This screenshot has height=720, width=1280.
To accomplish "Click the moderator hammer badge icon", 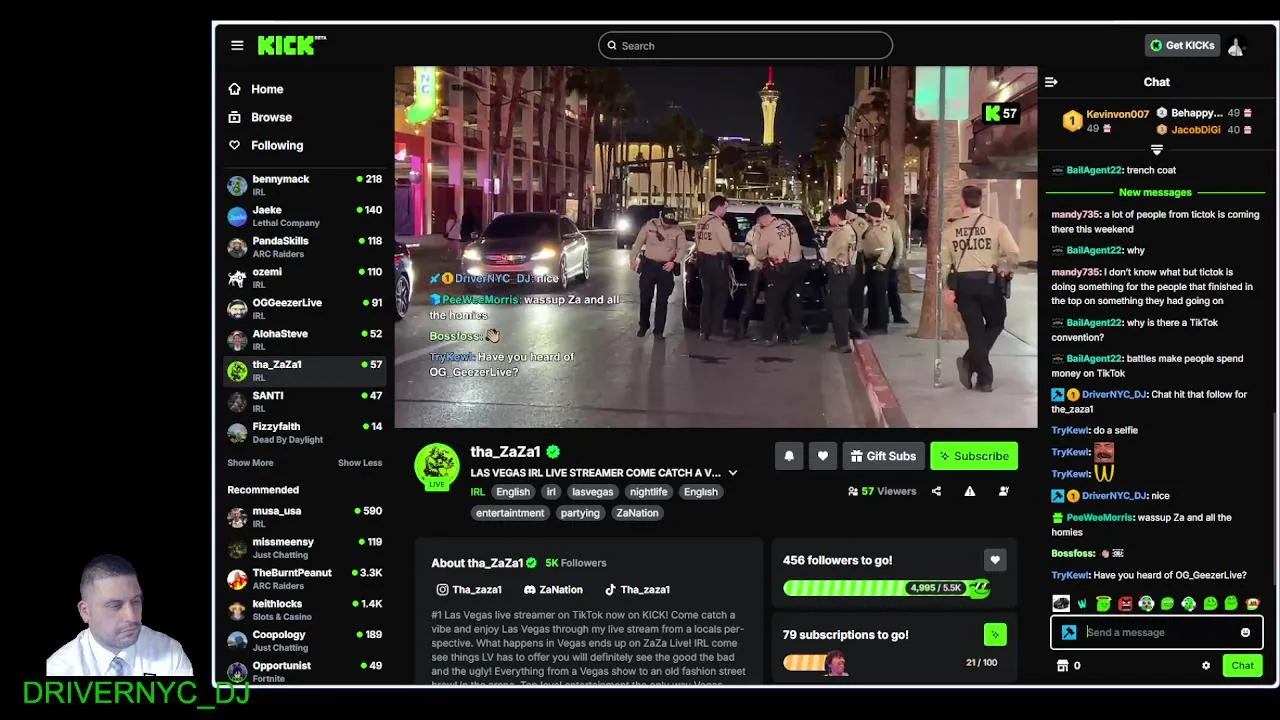I will point(1069,632).
